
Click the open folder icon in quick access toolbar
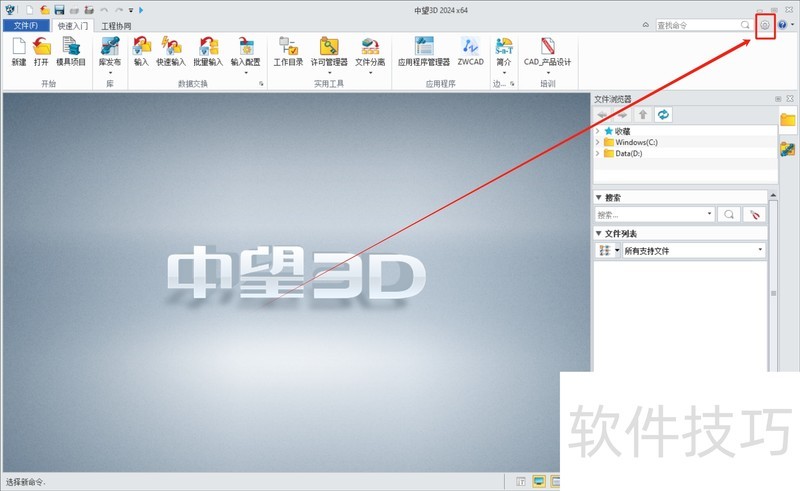45,10
